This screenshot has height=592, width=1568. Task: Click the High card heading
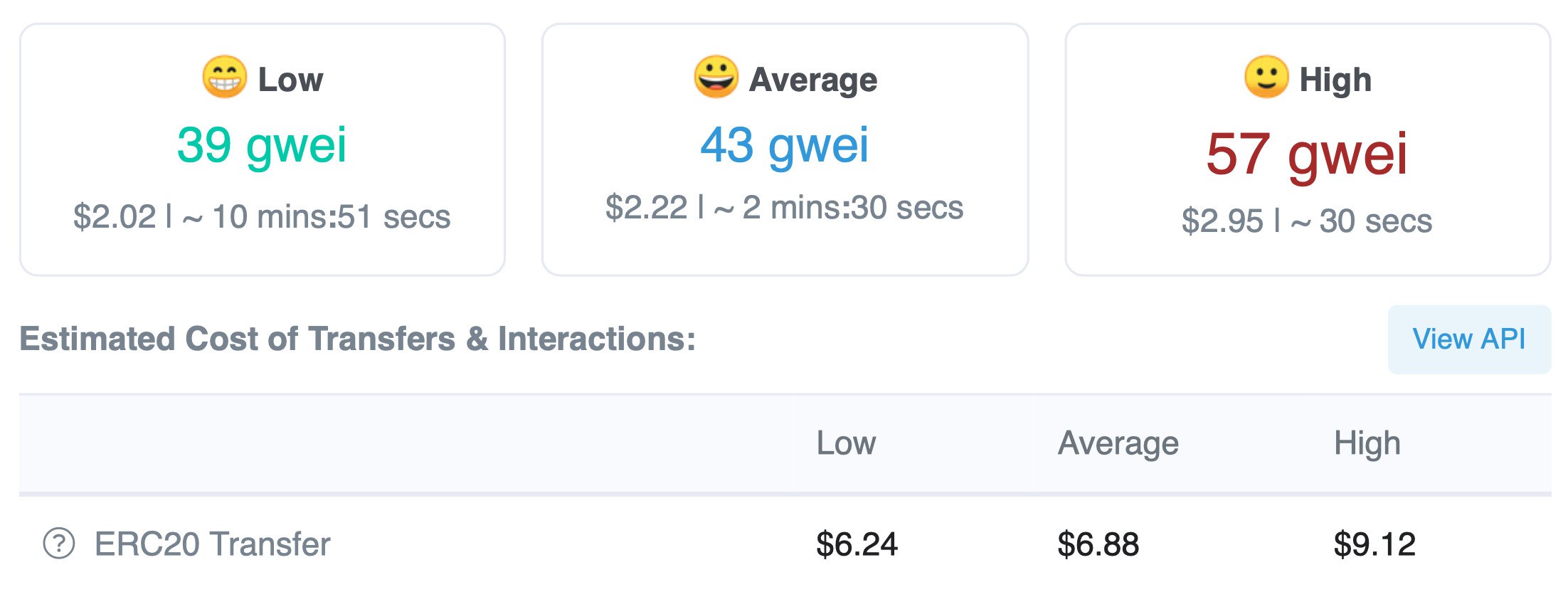[1335, 80]
